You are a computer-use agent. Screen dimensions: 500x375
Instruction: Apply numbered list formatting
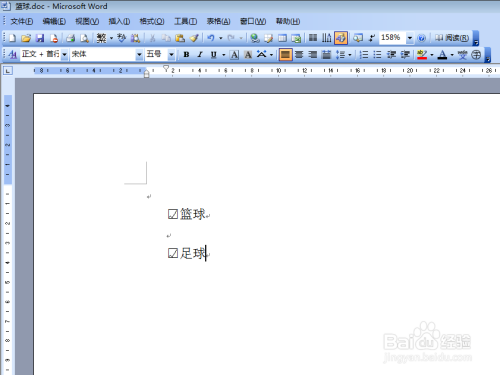[364, 54]
